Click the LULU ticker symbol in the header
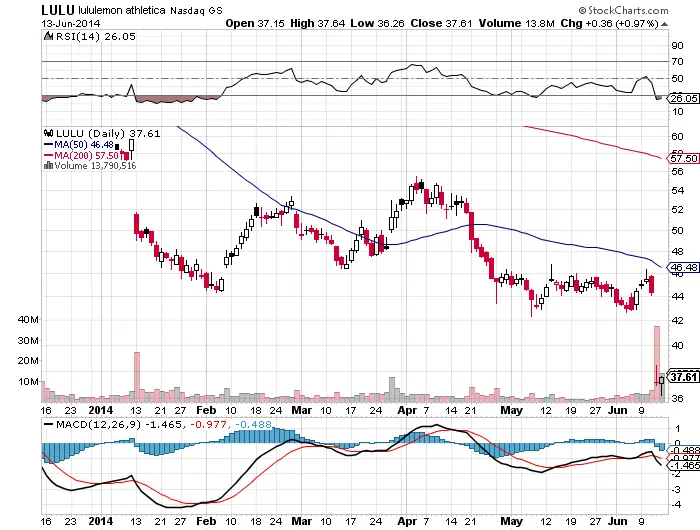 [x=58, y=10]
